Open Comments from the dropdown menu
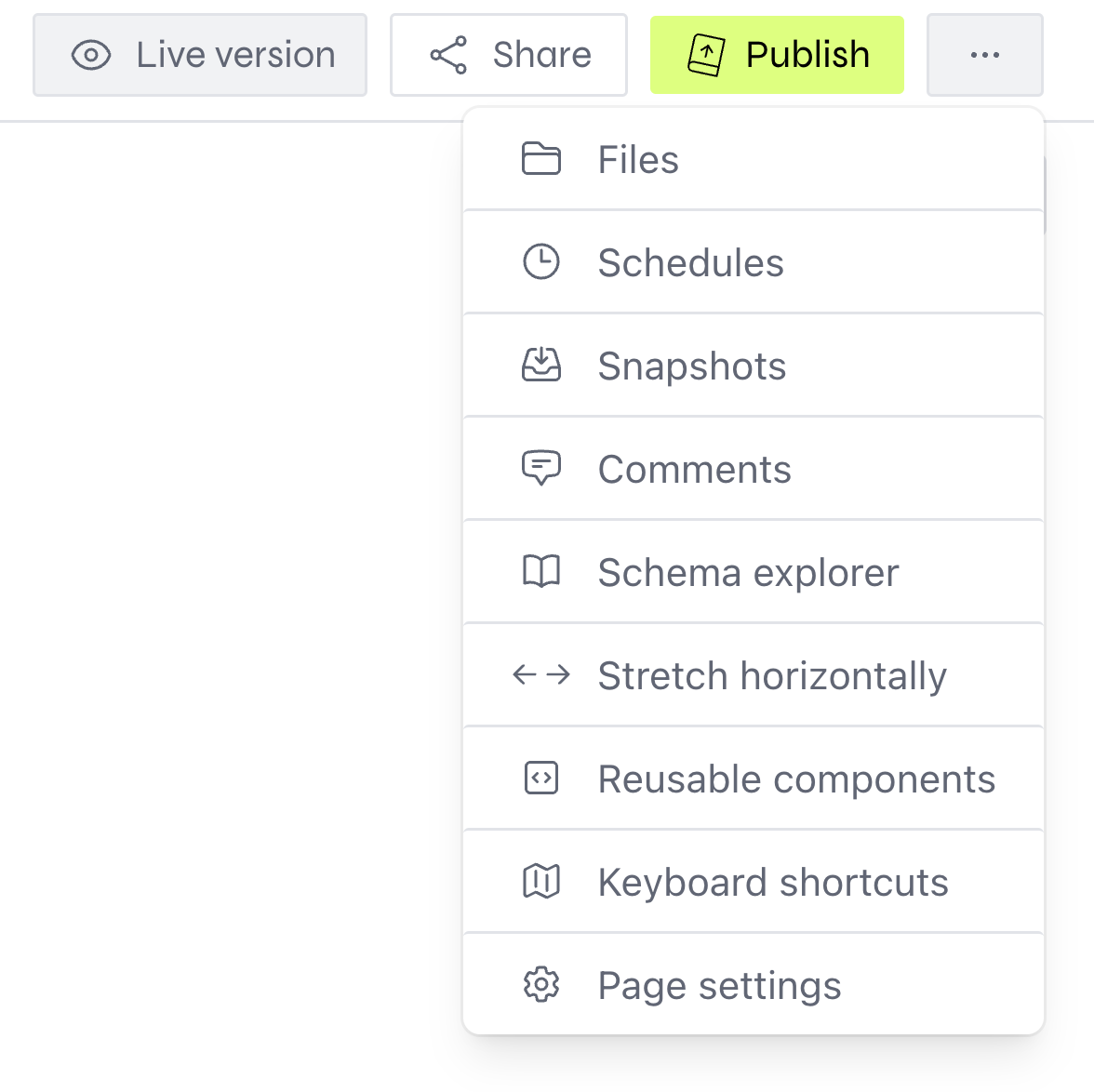 click(x=694, y=469)
